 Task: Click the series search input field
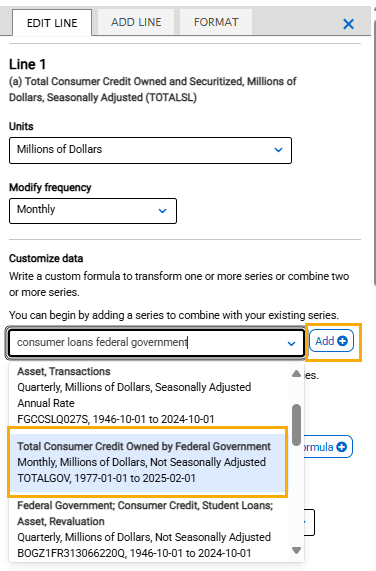click(147, 343)
